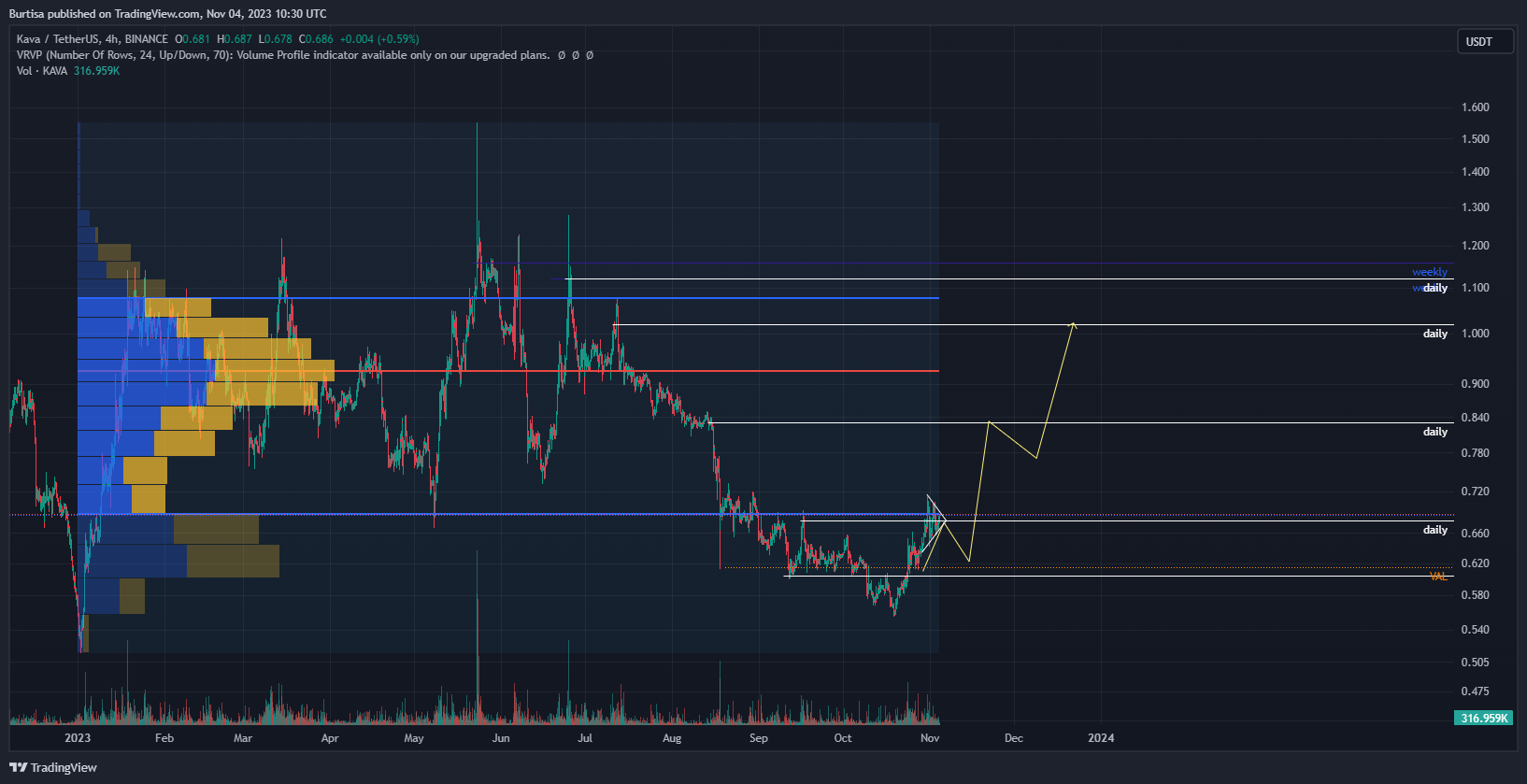Click the green 316.959K volume value in legend
Image resolution: width=1527 pixels, height=784 pixels.
[x=97, y=71]
